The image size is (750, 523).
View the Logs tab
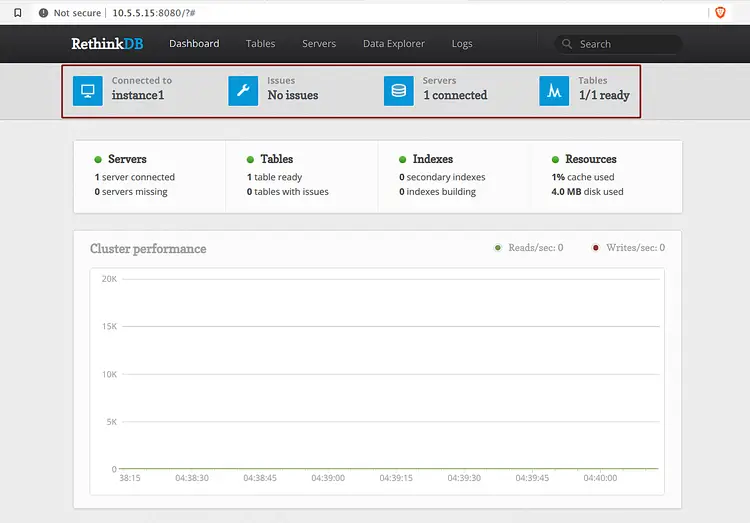[x=462, y=44]
